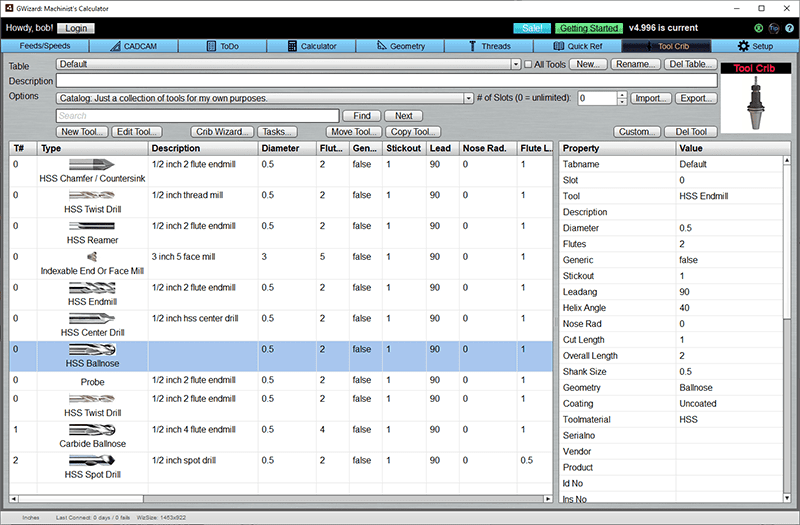800x525 pixels.
Task: Click the Custom... button
Action: coord(637,132)
